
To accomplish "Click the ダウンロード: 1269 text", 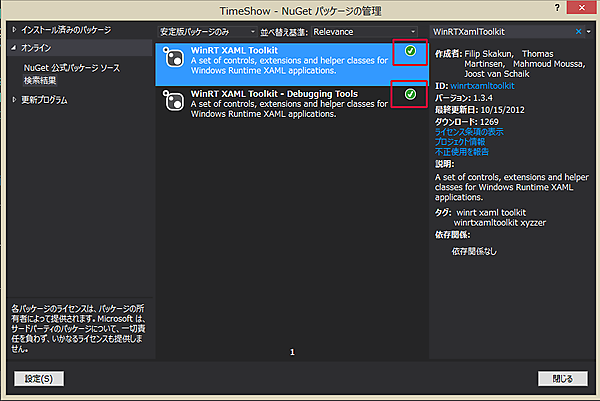I will (x=466, y=122).
